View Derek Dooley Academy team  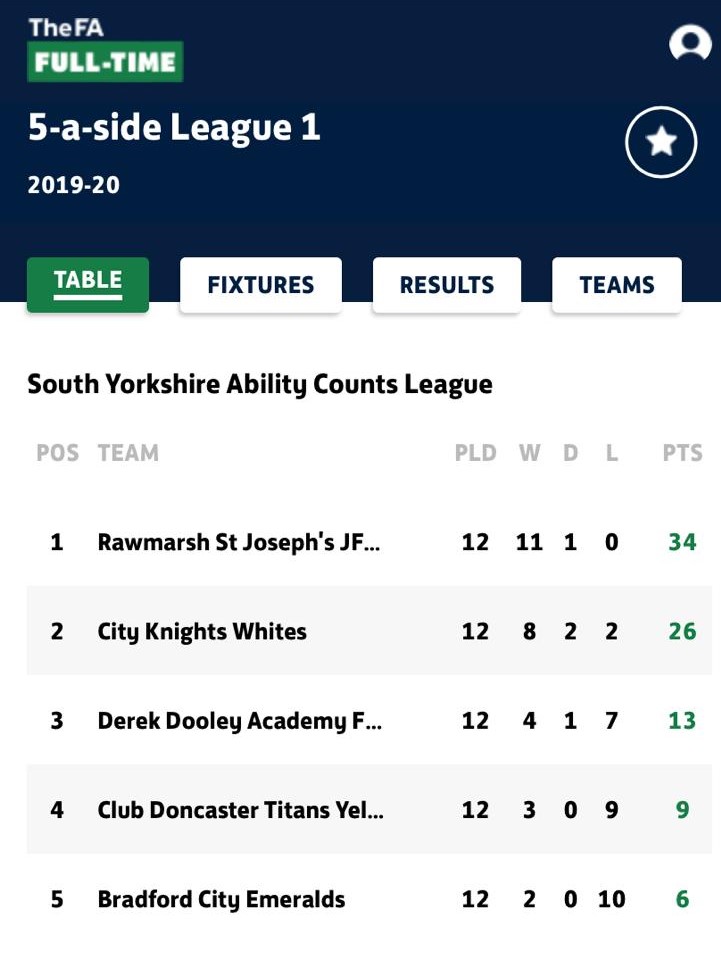239,721
